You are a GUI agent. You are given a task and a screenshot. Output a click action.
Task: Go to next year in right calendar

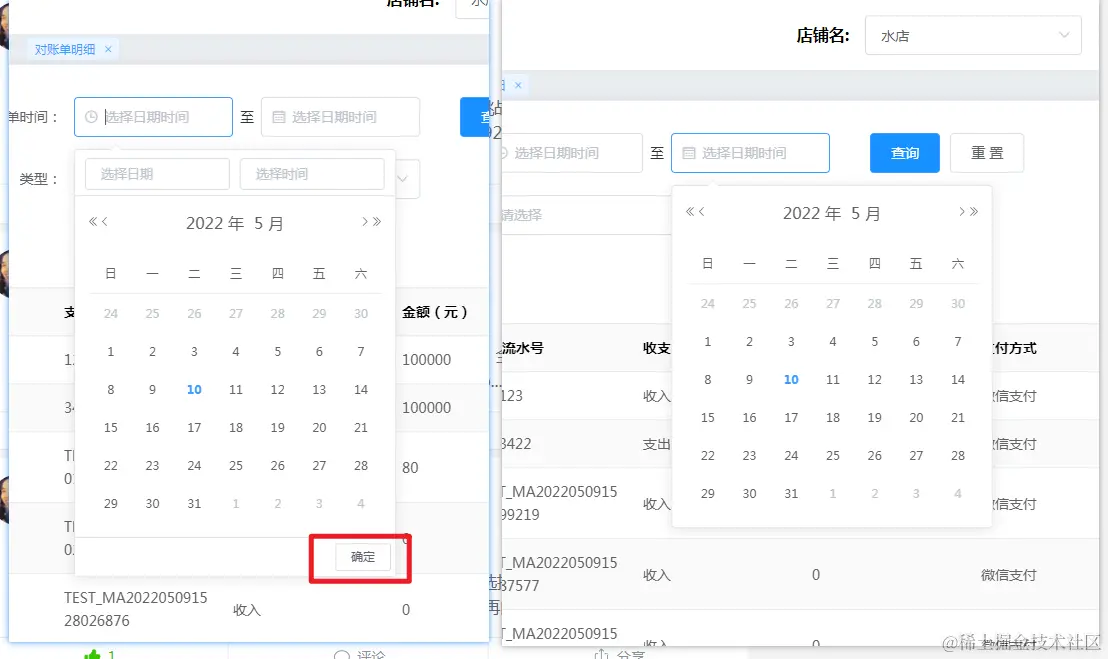(x=974, y=212)
